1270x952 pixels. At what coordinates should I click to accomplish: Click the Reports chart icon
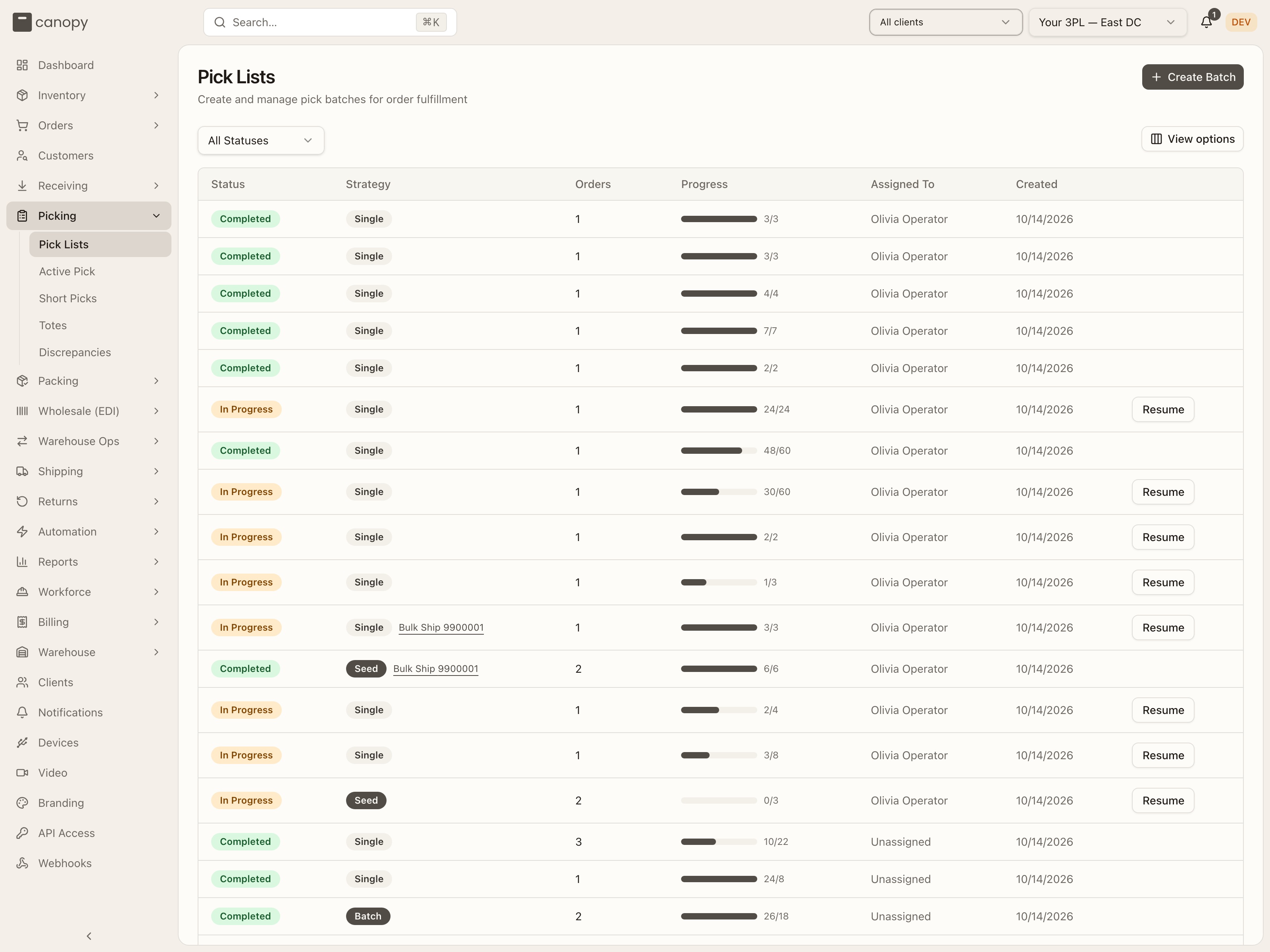22,561
